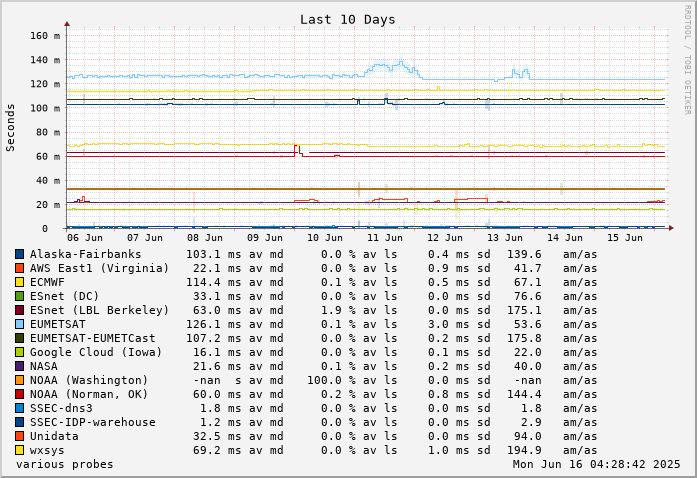Click the '15 Jun' x-axis date
The height and width of the screenshot is (478, 697).
coord(625,238)
